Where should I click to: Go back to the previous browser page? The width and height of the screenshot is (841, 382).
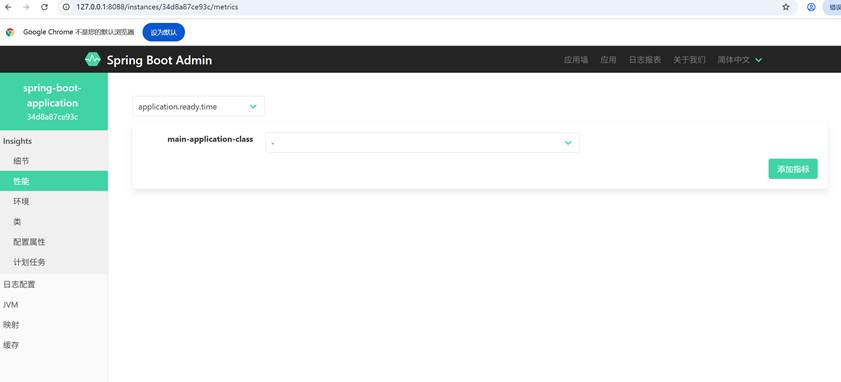click(x=8, y=7)
